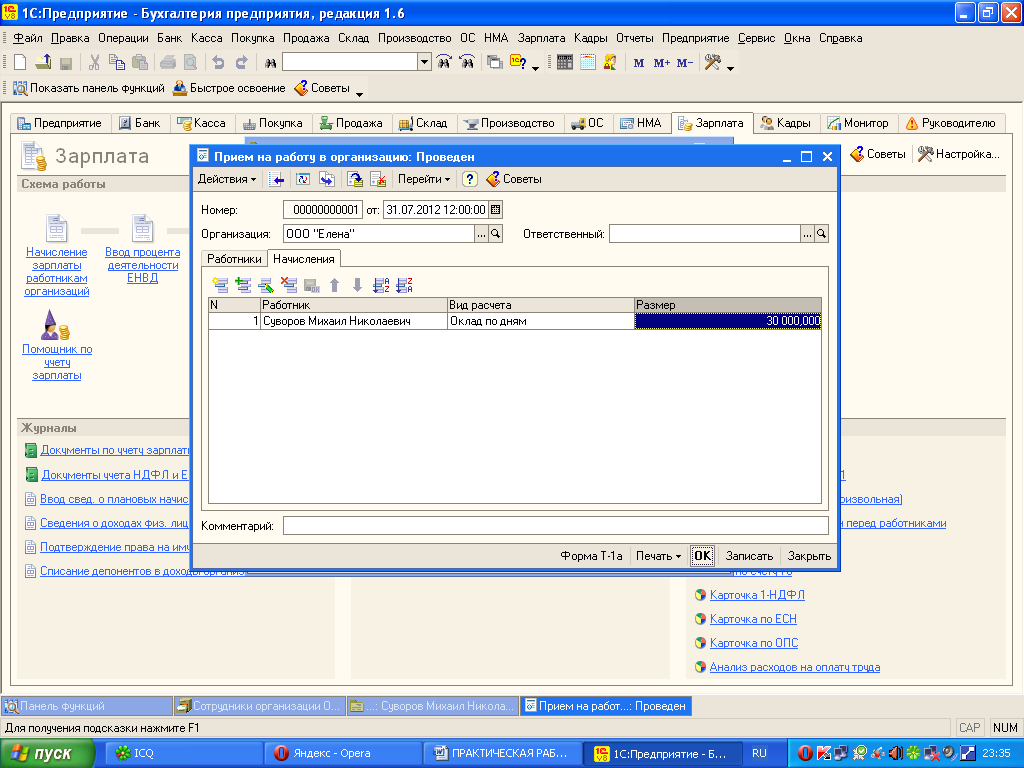Select the Оклад по дням cell
The height and width of the screenshot is (768, 1024).
click(540, 321)
